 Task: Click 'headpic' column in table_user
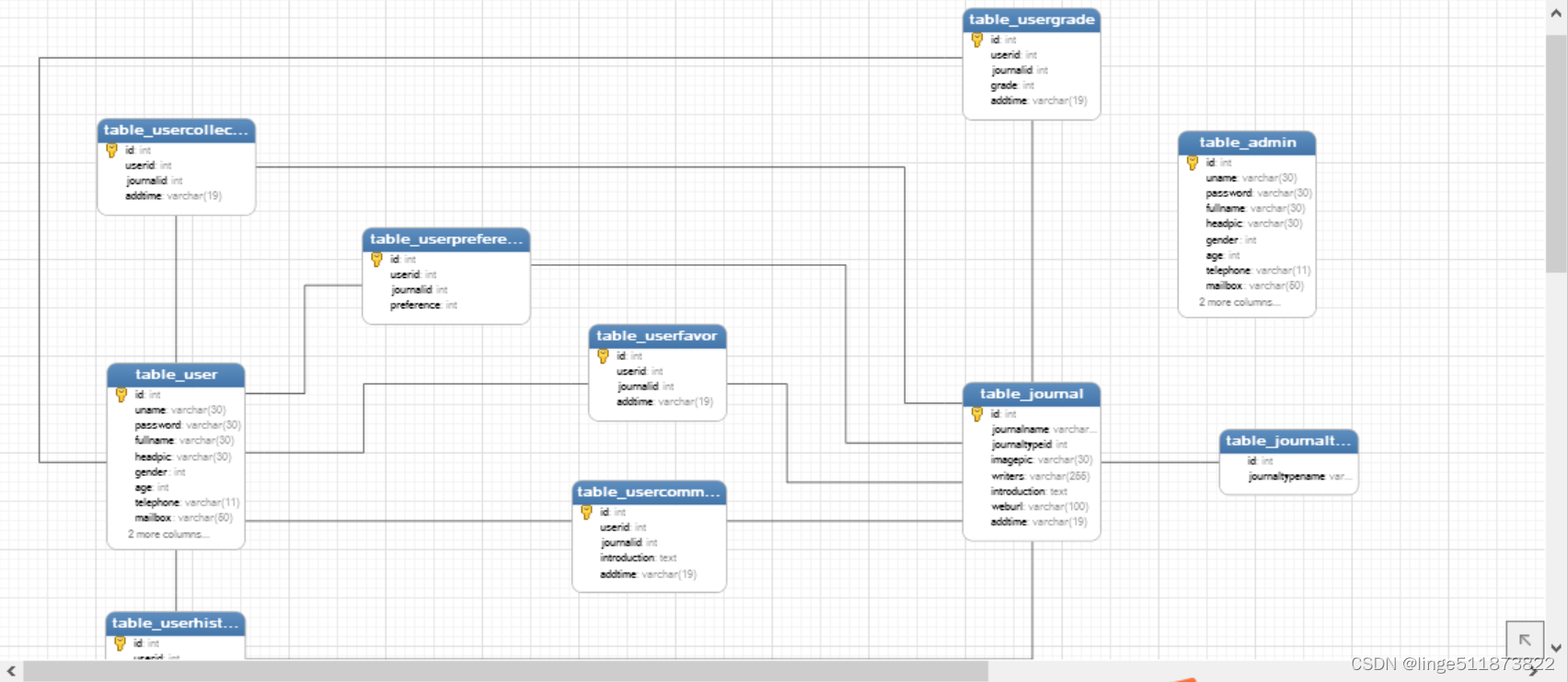coord(183,457)
